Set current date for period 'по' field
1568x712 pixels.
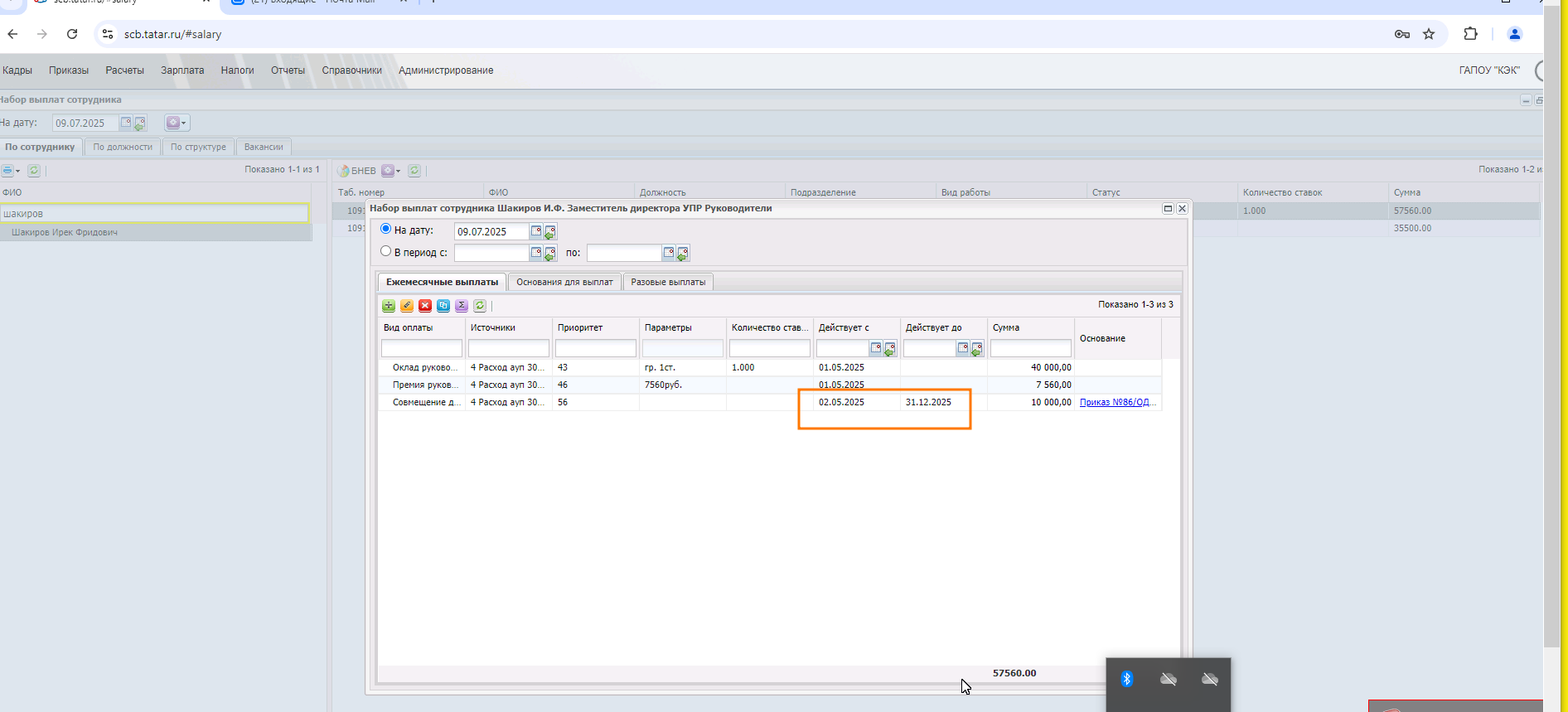click(683, 254)
